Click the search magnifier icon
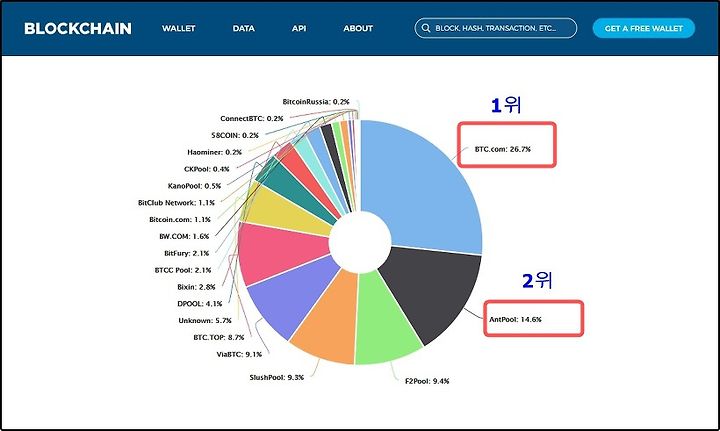Screen dimensions: 720x431 [x=426, y=28]
